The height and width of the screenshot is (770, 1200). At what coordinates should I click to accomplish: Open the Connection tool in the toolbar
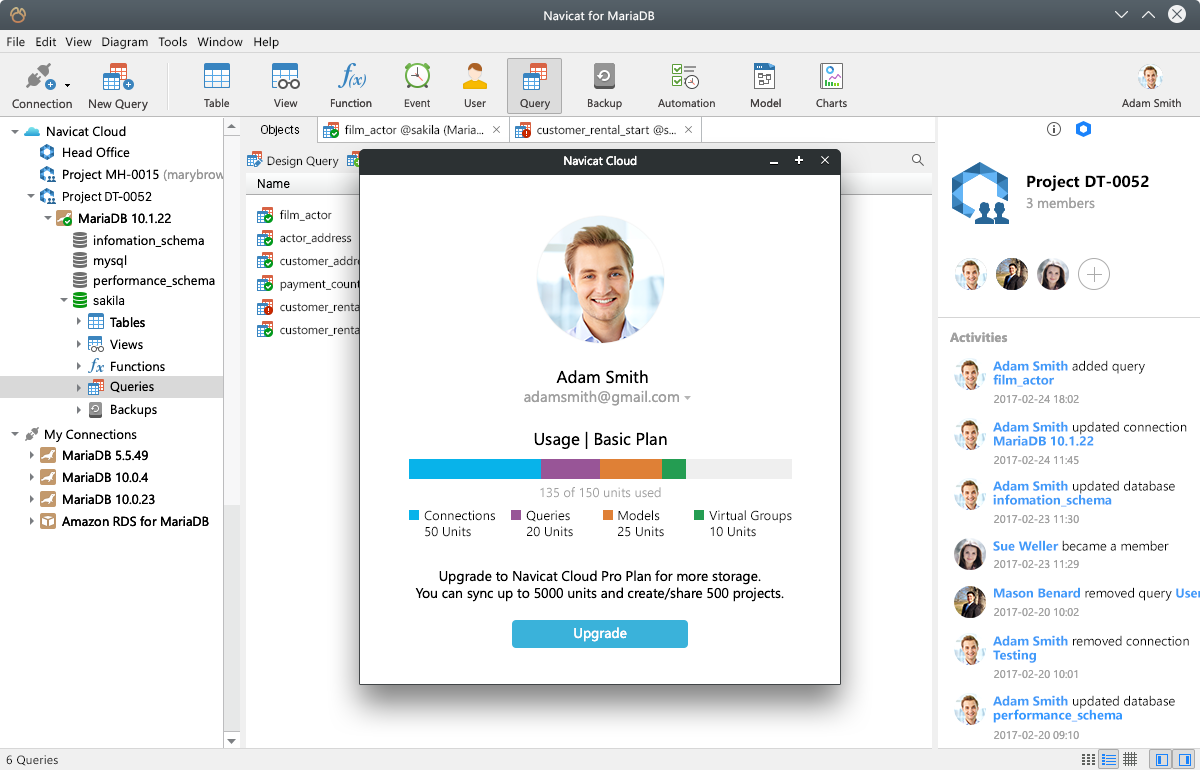point(42,85)
